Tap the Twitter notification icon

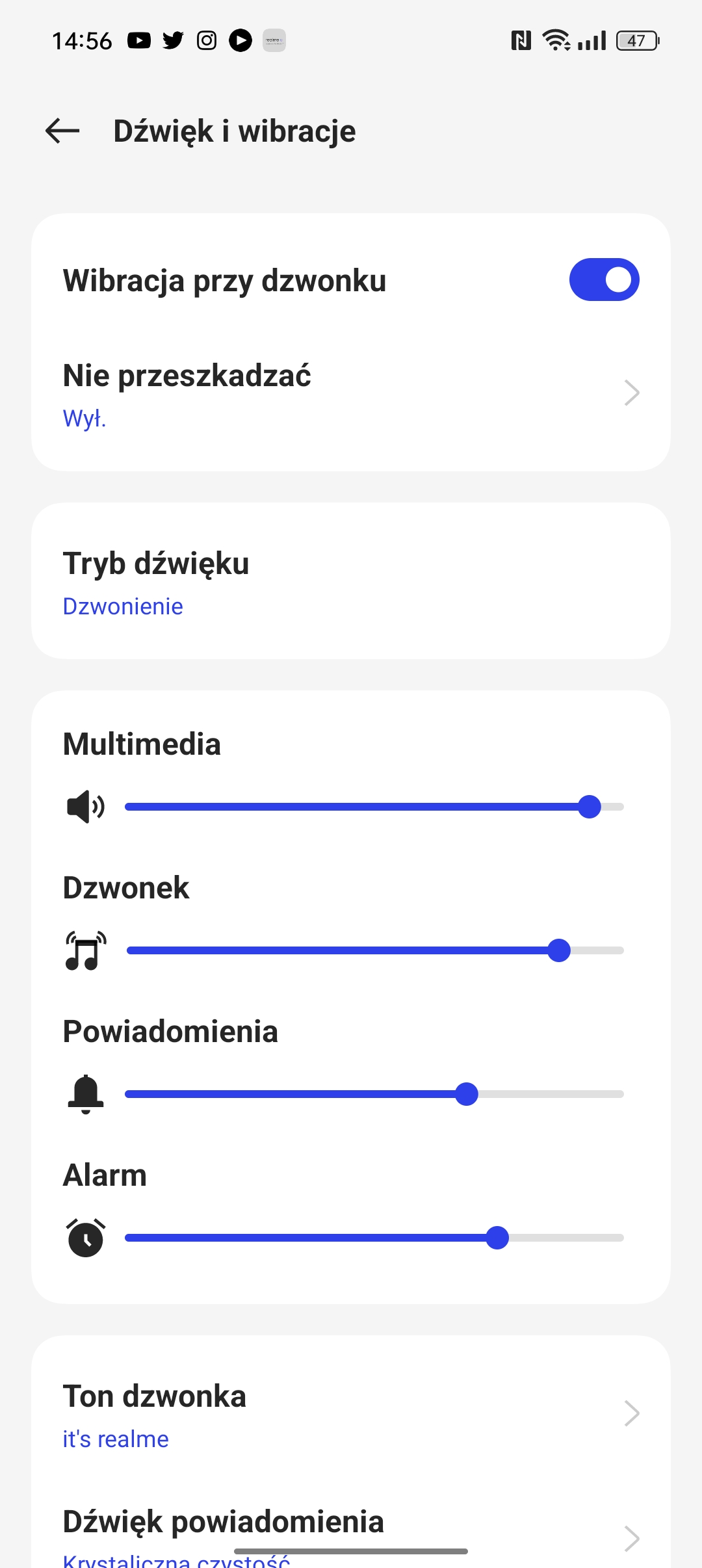[173, 41]
